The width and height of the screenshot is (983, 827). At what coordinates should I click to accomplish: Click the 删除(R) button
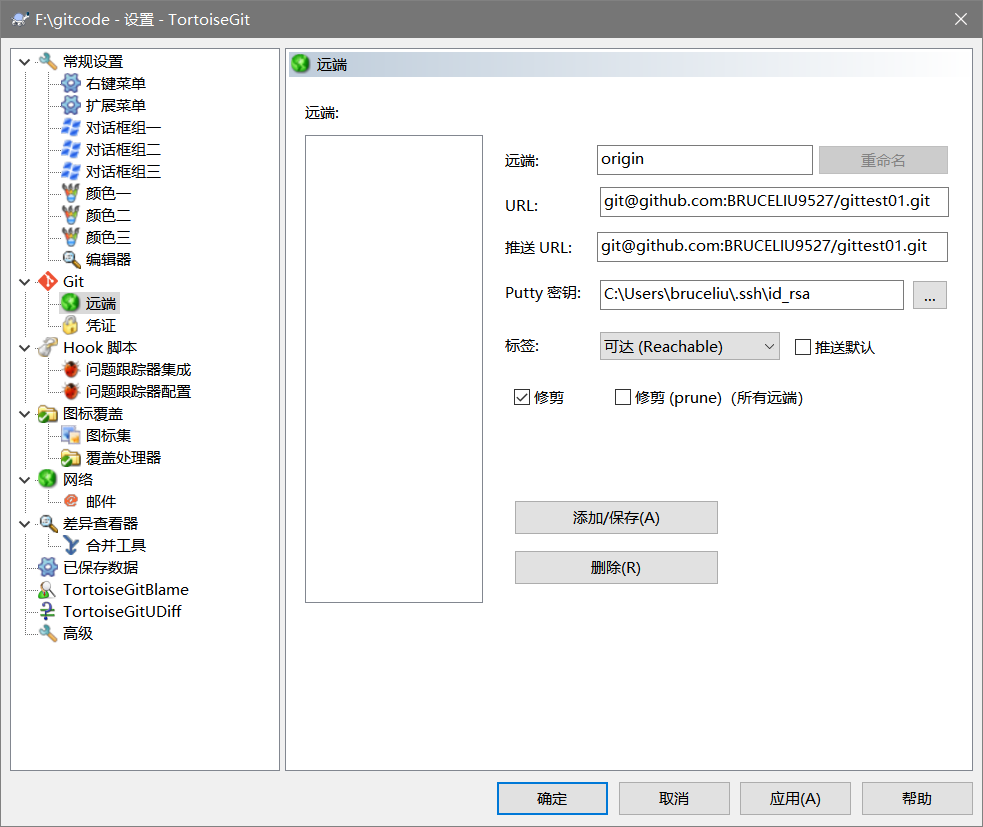coord(616,567)
